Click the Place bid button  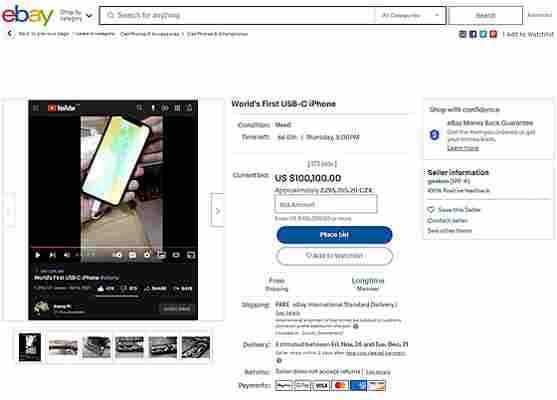(334, 235)
